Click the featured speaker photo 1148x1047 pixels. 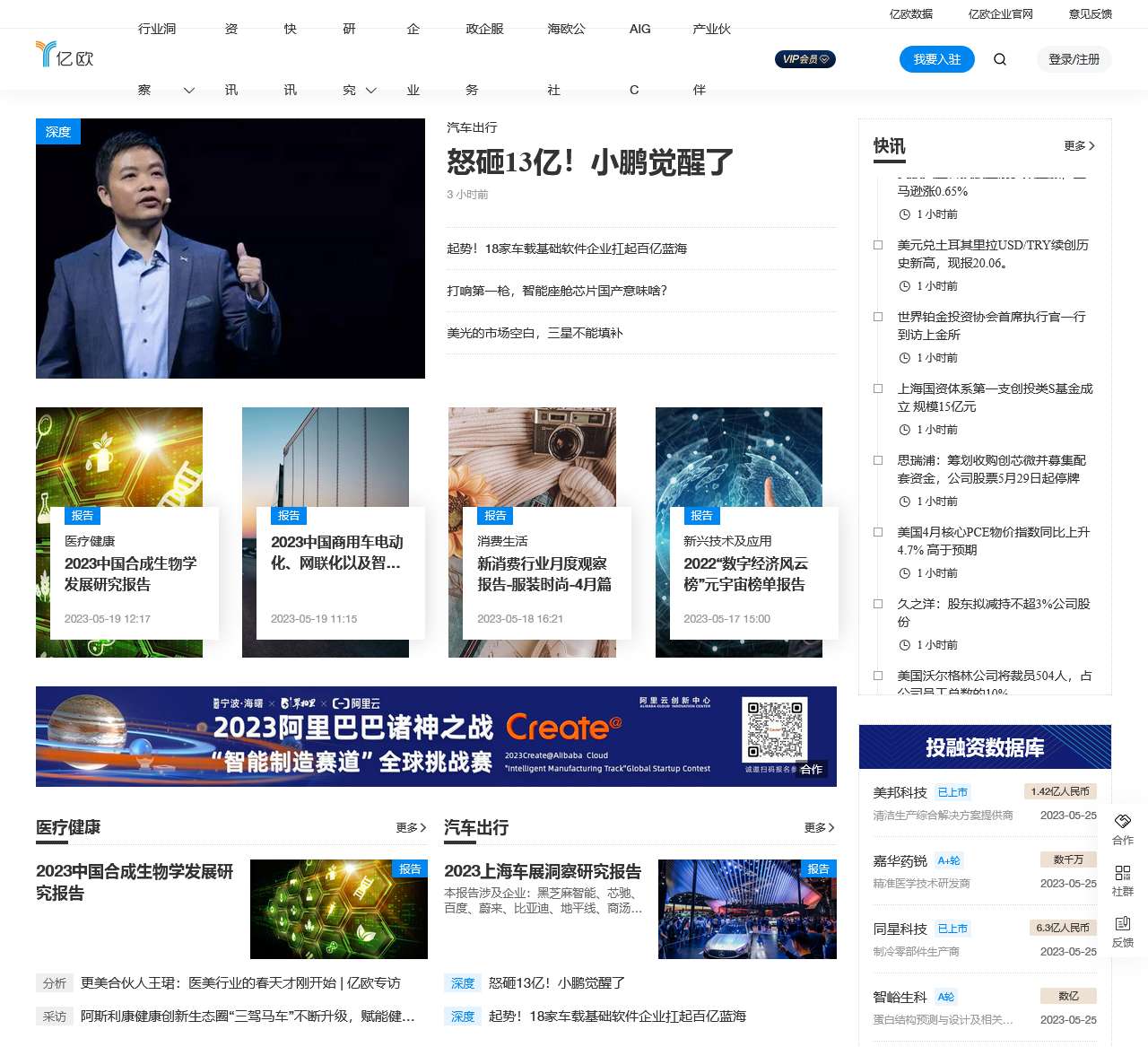pyautogui.click(x=230, y=249)
